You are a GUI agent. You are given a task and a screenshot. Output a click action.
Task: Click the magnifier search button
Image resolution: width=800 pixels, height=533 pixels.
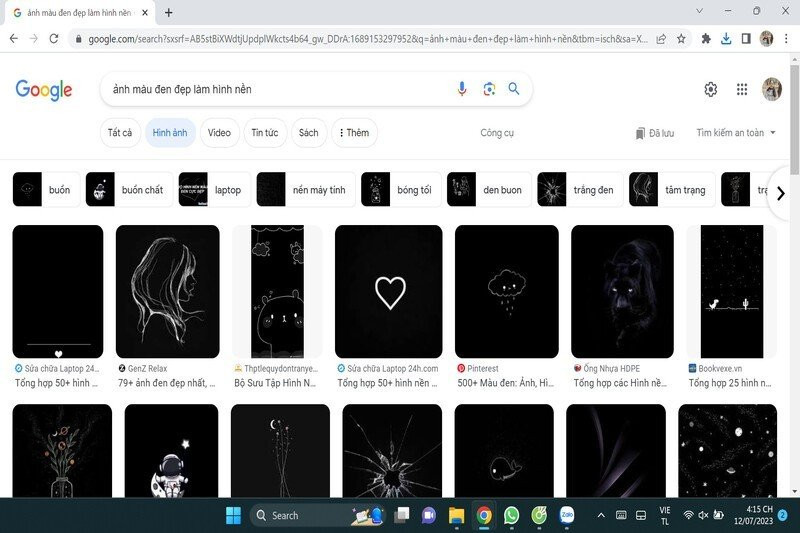coord(514,89)
